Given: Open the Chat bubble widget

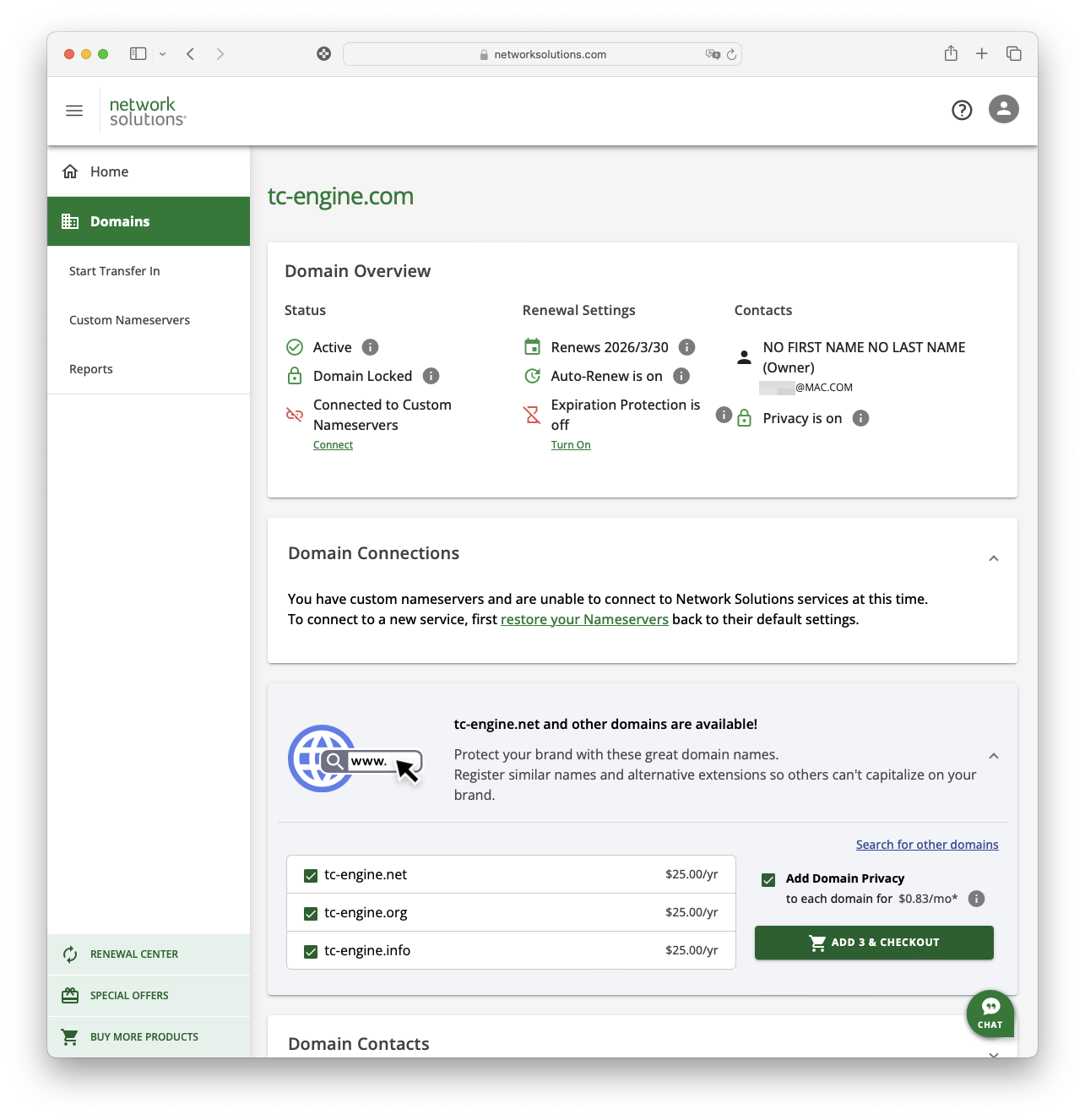Looking at the screenshot, I should [990, 1014].
